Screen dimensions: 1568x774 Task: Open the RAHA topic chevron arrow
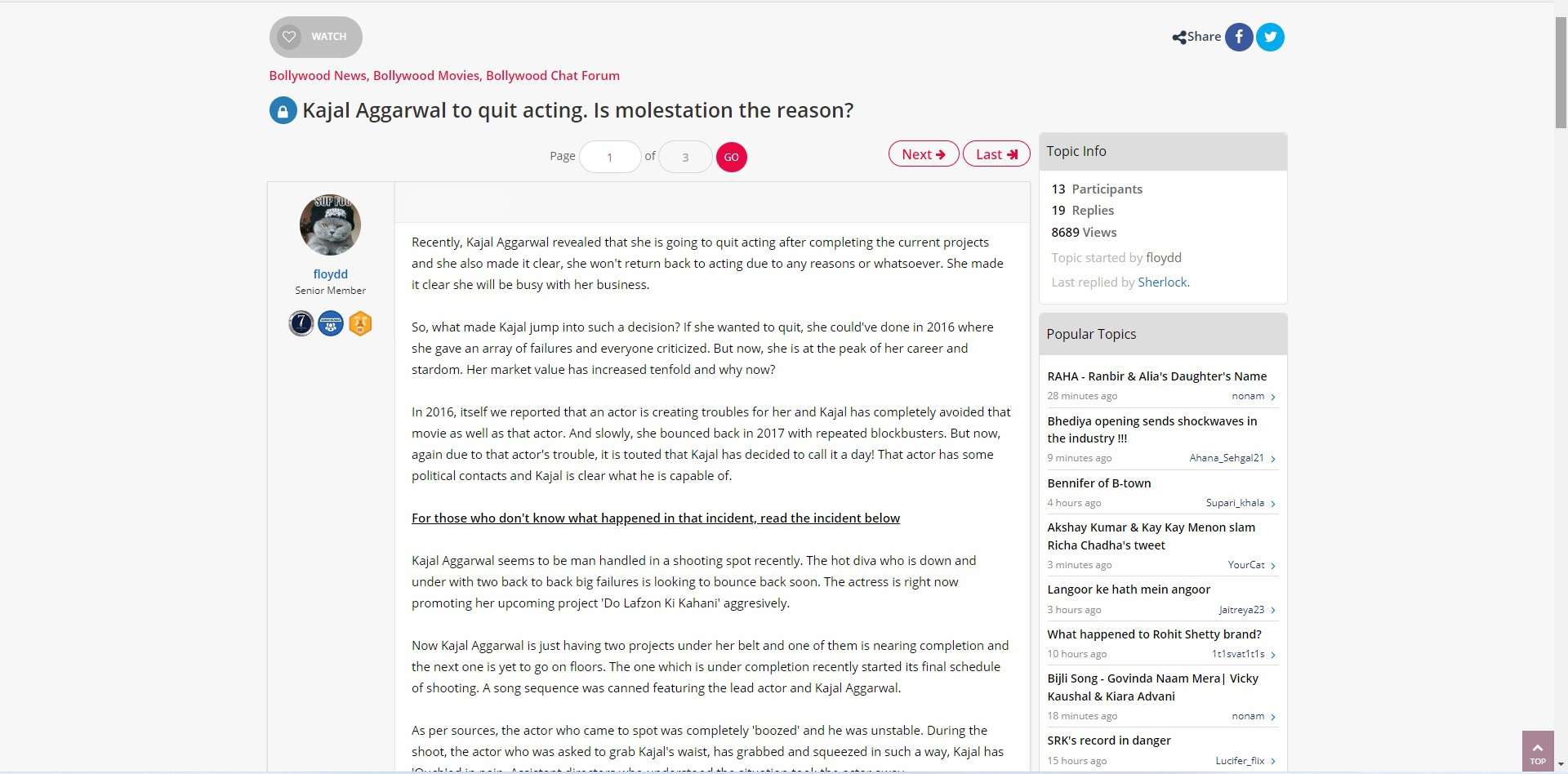click(x=1272, y=397)
